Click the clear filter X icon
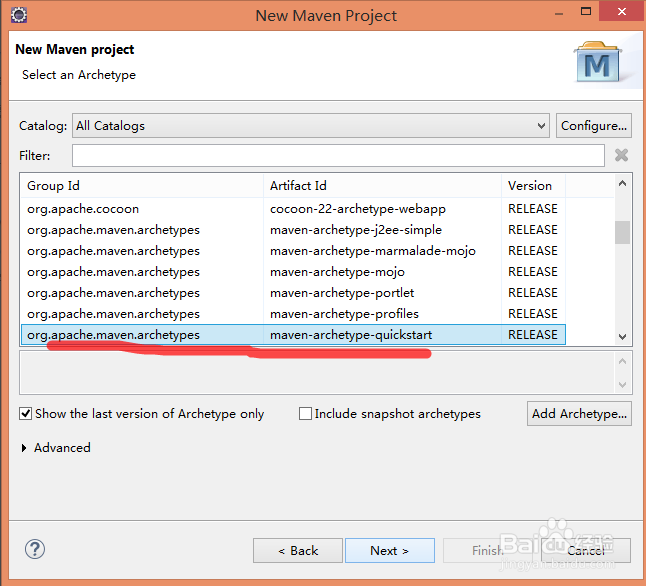Image resolution: width=646 pixels, height=586 pixels. tap(621, 155)
